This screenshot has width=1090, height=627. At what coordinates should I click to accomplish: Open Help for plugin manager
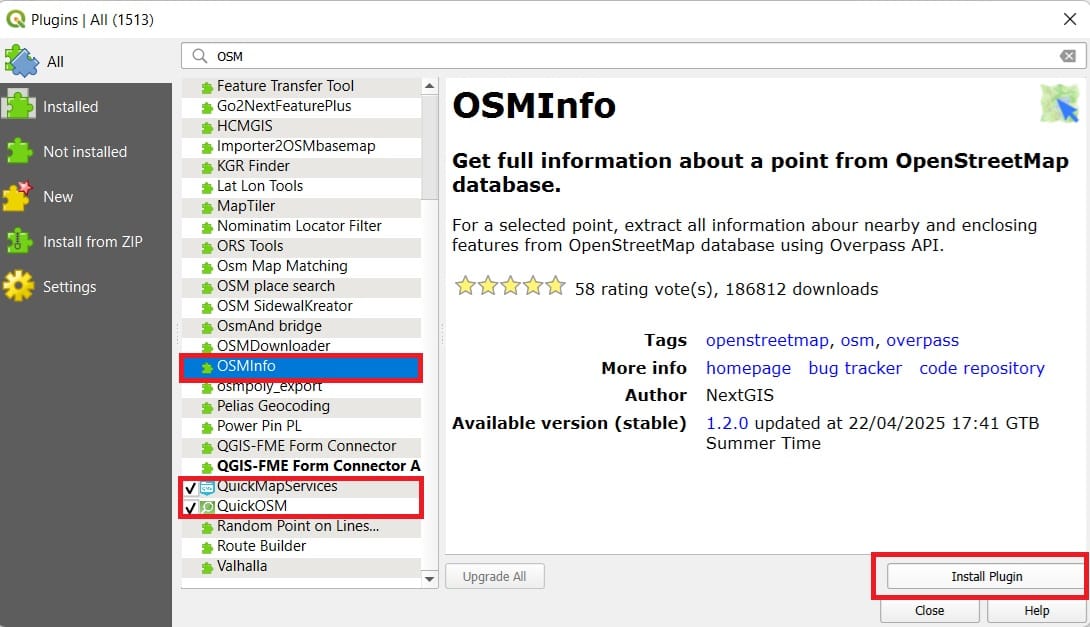1036,610
